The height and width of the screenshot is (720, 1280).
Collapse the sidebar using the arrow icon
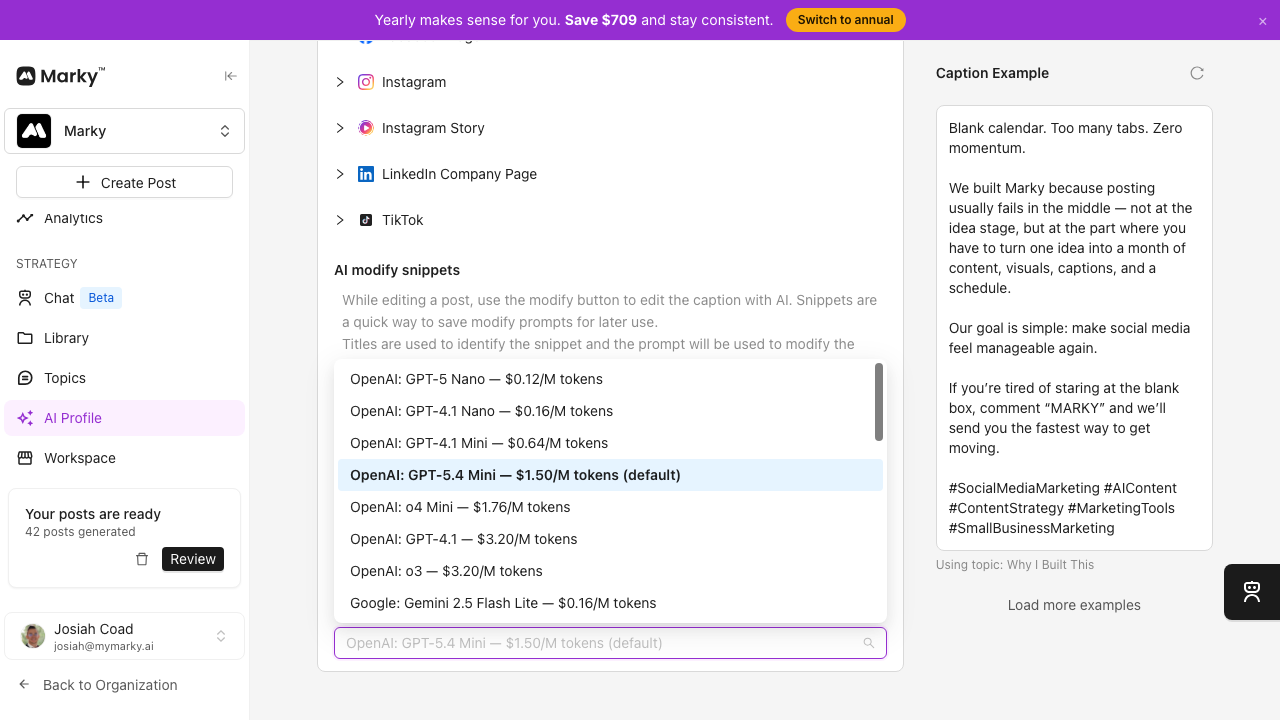click(x=230, y=76)
